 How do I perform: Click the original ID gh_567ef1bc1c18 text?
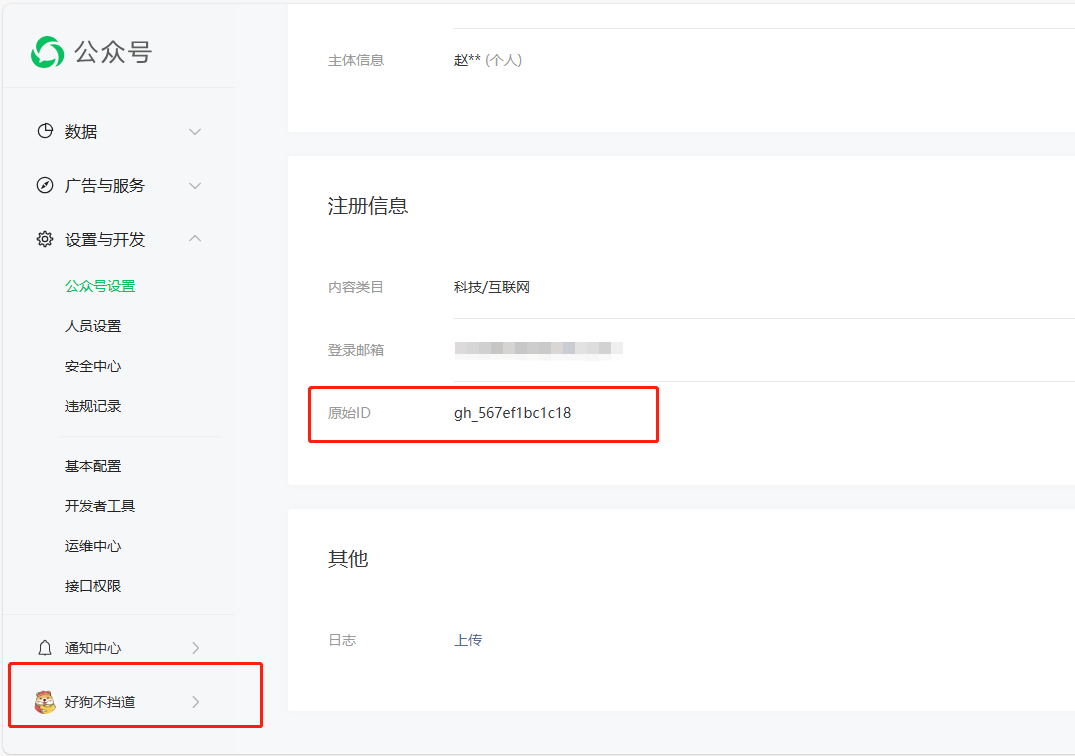click(512, 413)
